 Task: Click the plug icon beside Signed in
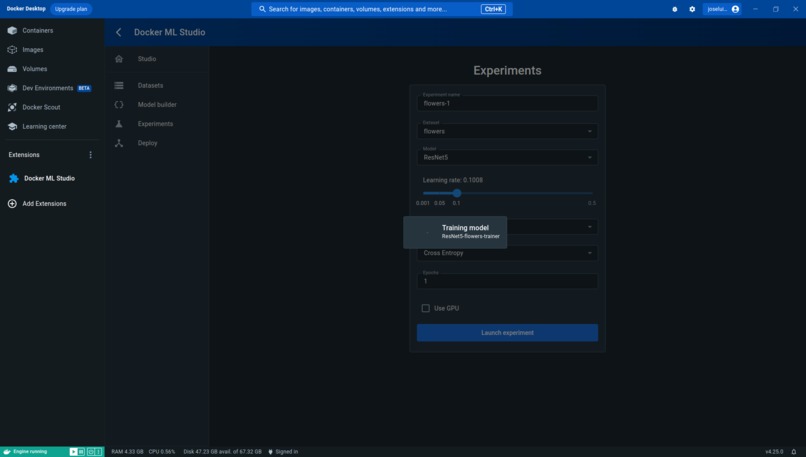pyautogui.click(x=270, y=452)
